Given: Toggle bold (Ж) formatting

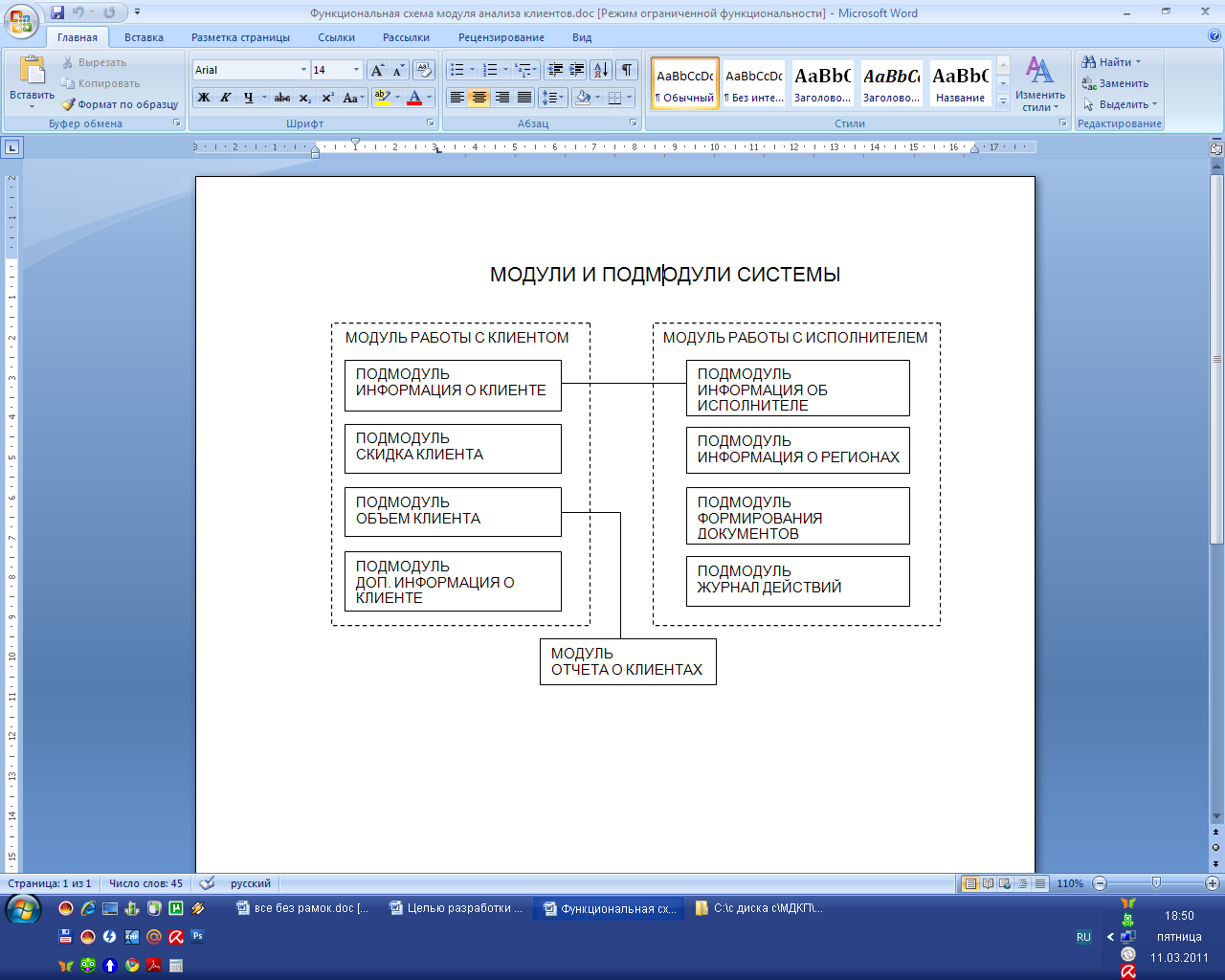Looking at the screenshot, I should point(203,98).
